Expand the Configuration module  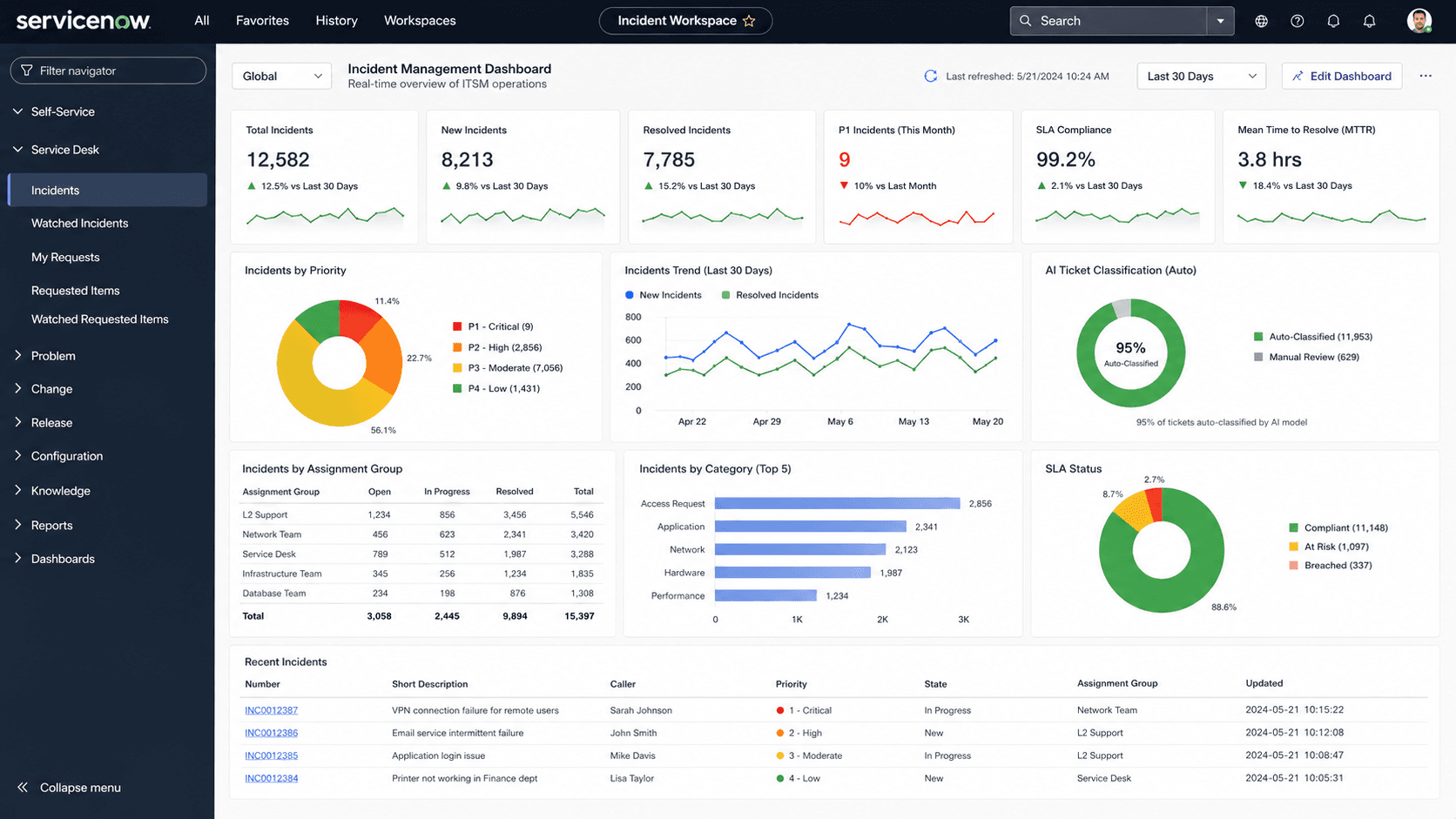click(x=17, y=455)
